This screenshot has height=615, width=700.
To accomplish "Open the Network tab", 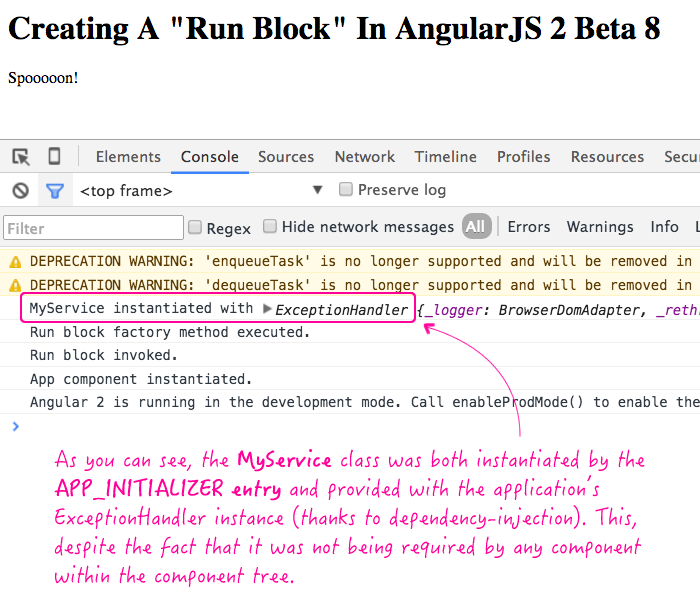I will pos(365,157).
